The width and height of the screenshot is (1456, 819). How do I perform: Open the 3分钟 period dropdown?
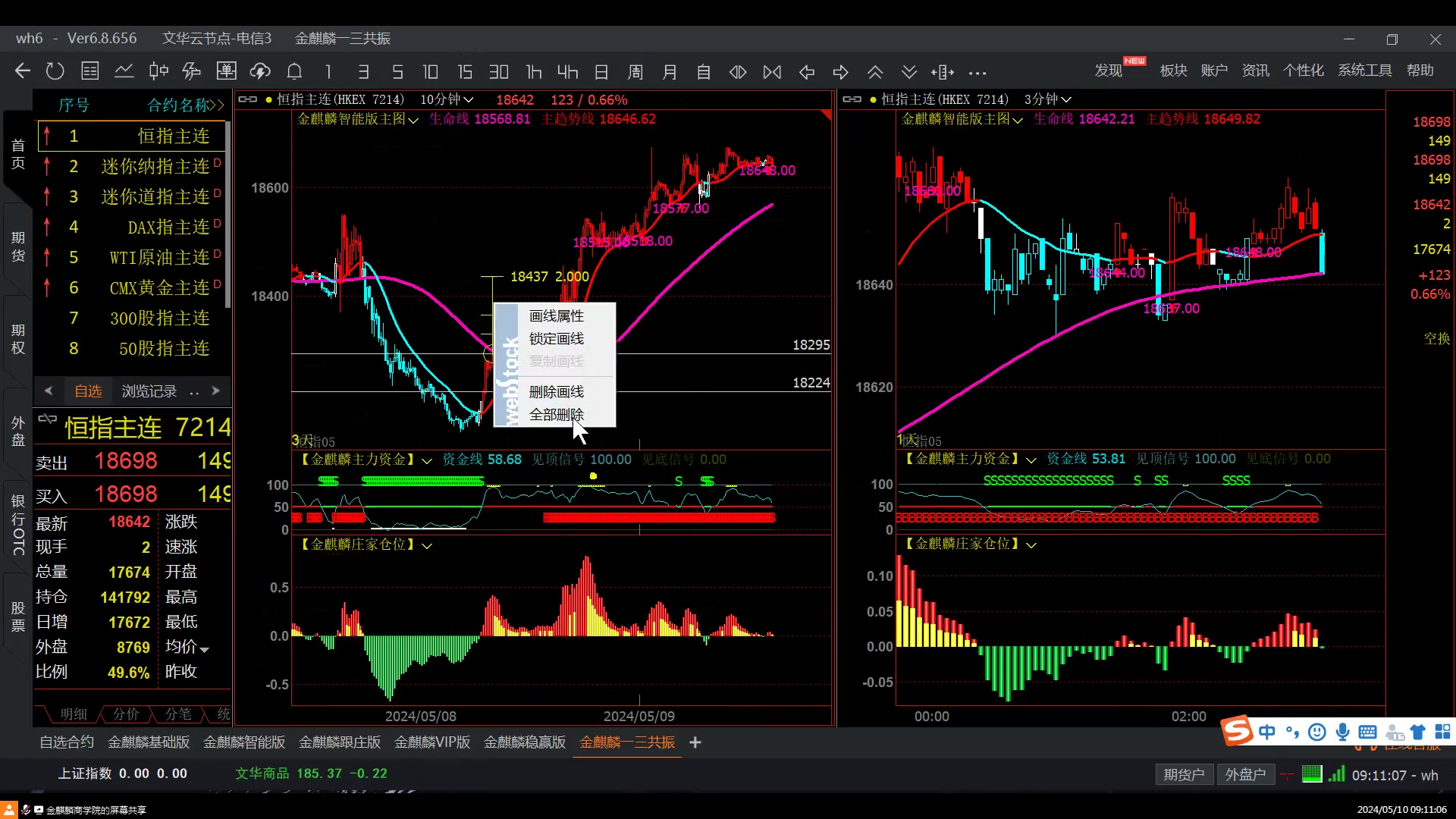point(1048,99)
